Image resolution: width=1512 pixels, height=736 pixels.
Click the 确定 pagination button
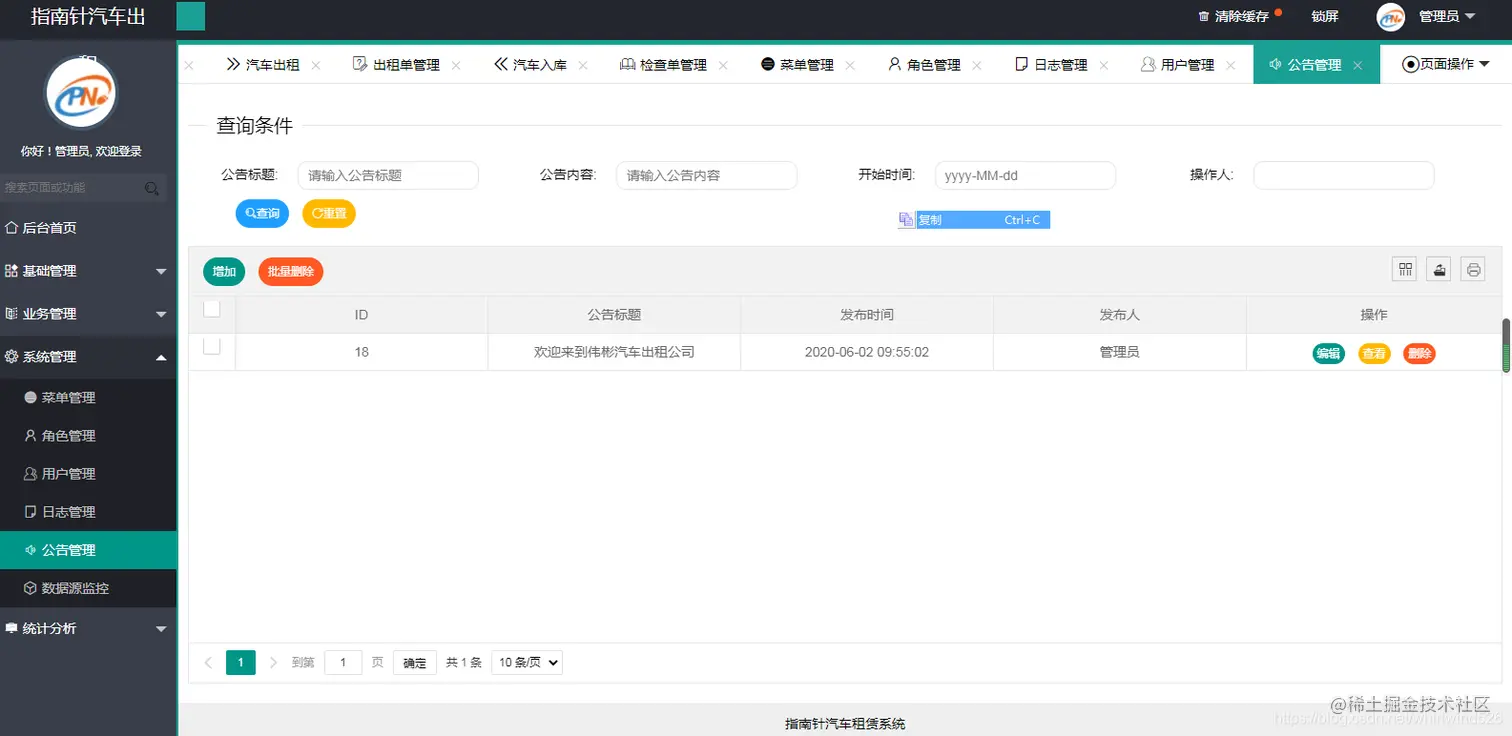(415, 662)
